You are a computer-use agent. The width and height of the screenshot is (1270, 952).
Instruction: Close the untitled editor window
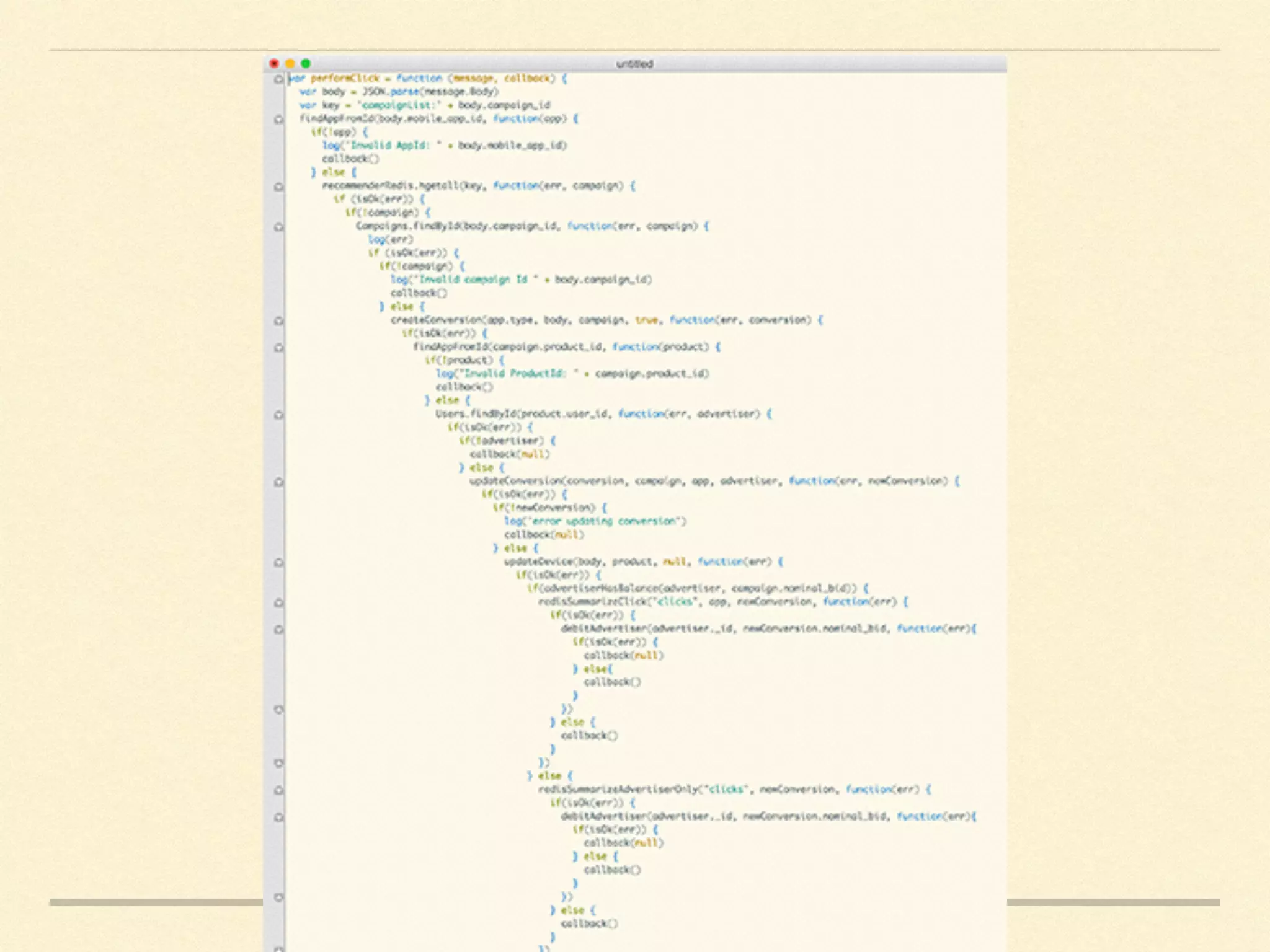274,63
